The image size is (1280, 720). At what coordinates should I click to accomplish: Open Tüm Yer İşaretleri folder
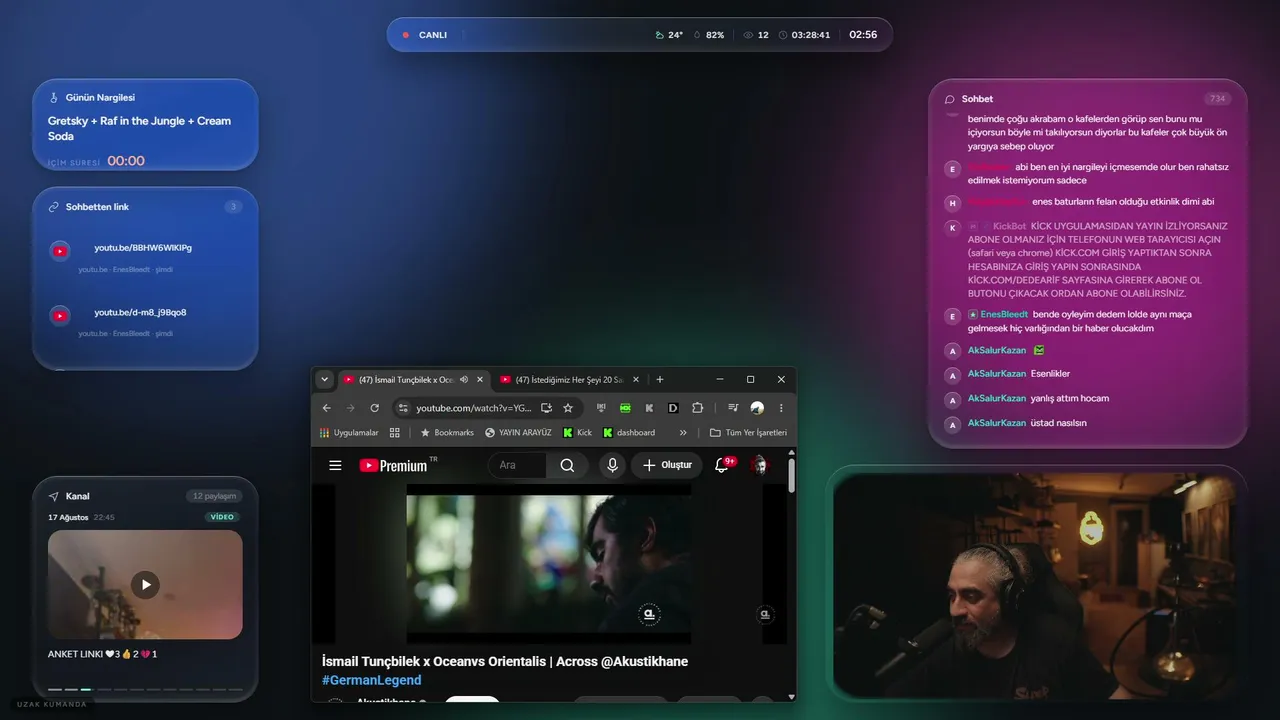pos(748,433)
